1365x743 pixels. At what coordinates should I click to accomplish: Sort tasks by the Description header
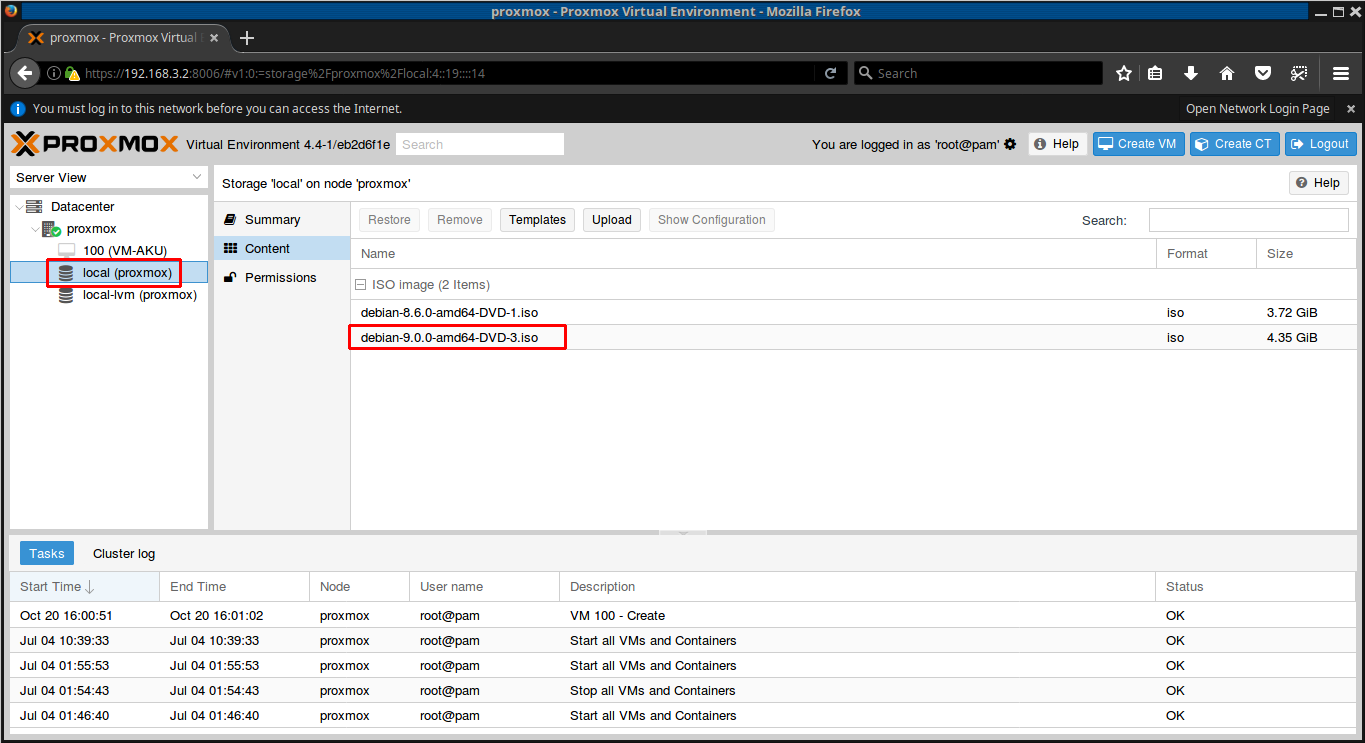[x=857, y=587]
